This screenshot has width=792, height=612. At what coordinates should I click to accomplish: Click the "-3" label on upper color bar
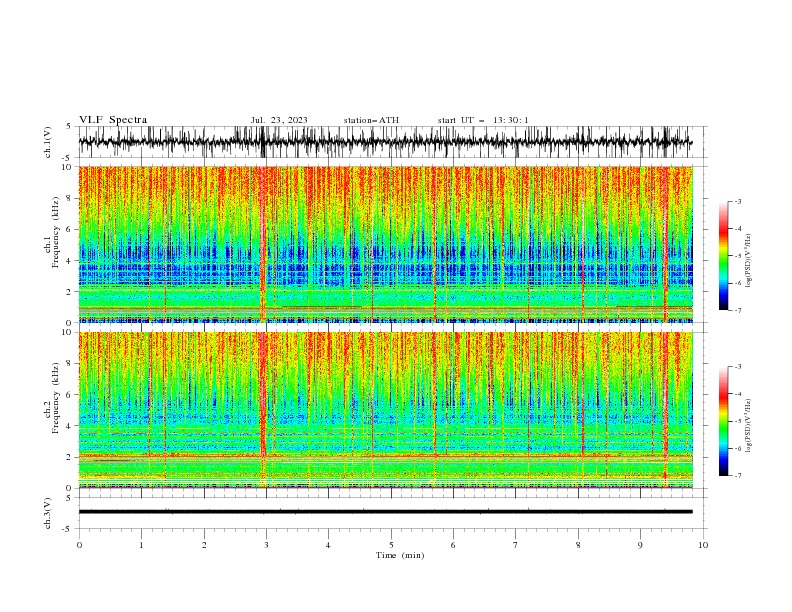[x=737, y=201]
